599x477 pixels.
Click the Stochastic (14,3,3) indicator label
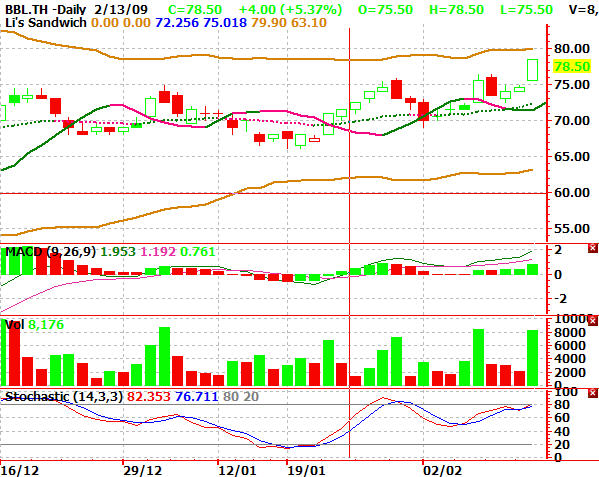(64, 397)
